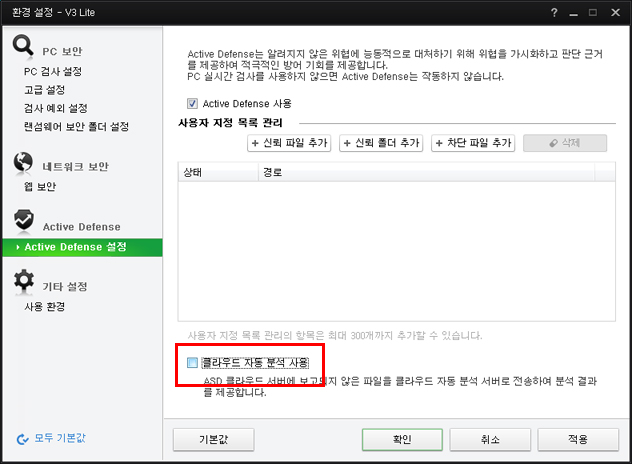Click the 기타 설정 section heading
Viewport: 632px width, 464px height.
point(65,286)
